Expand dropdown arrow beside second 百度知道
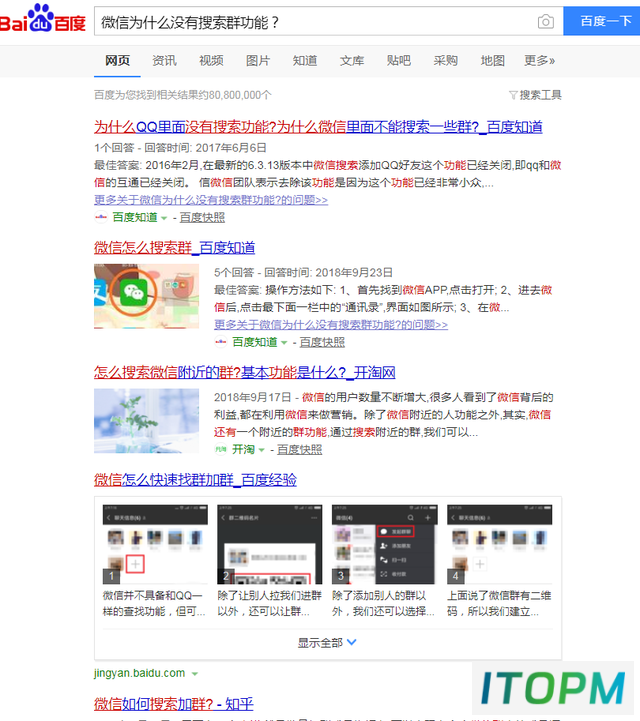This screenshot has height=721, width=640. click(284, 343)
